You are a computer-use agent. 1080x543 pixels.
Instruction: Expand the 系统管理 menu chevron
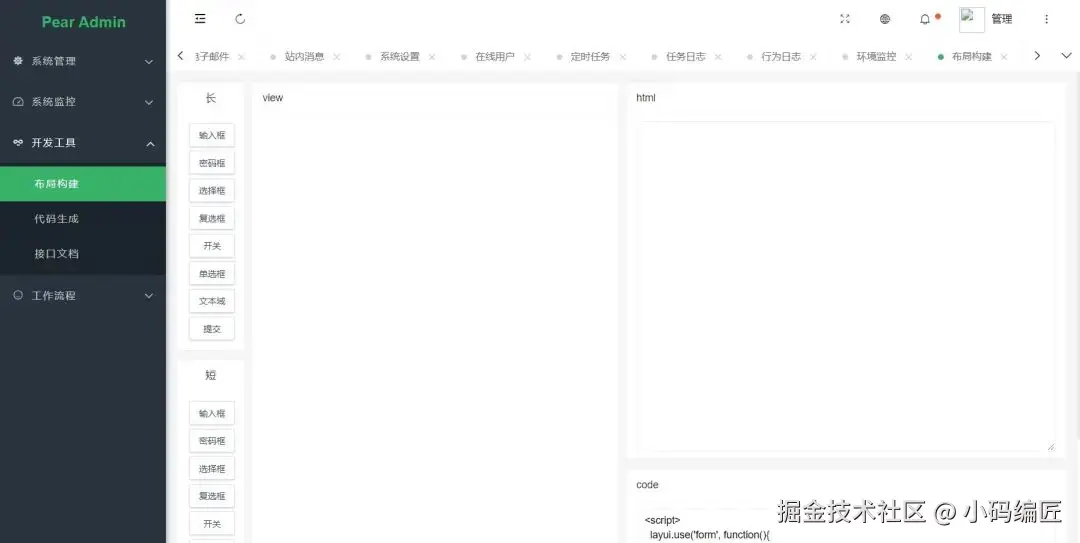point(149,62)
